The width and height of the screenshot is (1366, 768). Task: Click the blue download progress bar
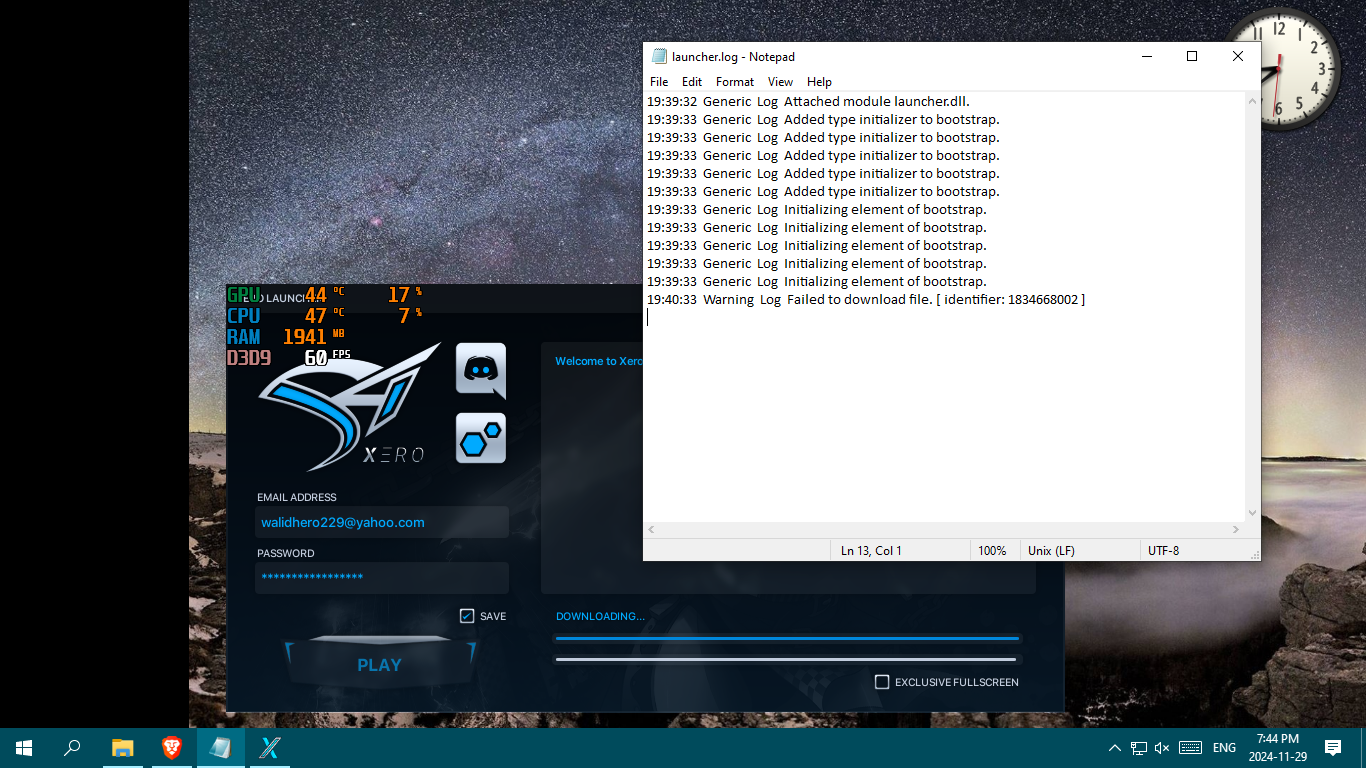tap(787, 637)
